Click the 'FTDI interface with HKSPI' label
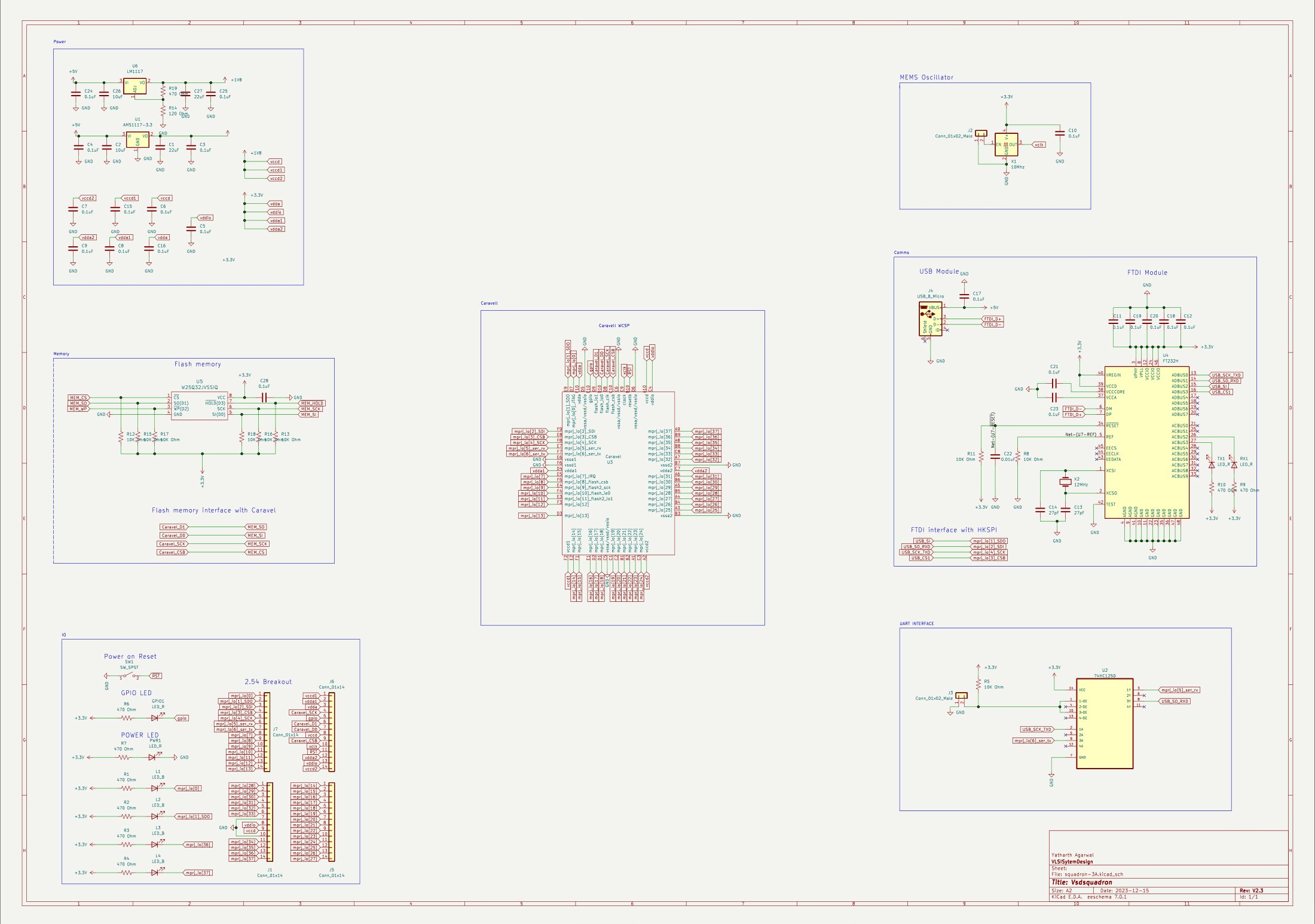This screenshot has height=924, width=1315. (953, 530)
